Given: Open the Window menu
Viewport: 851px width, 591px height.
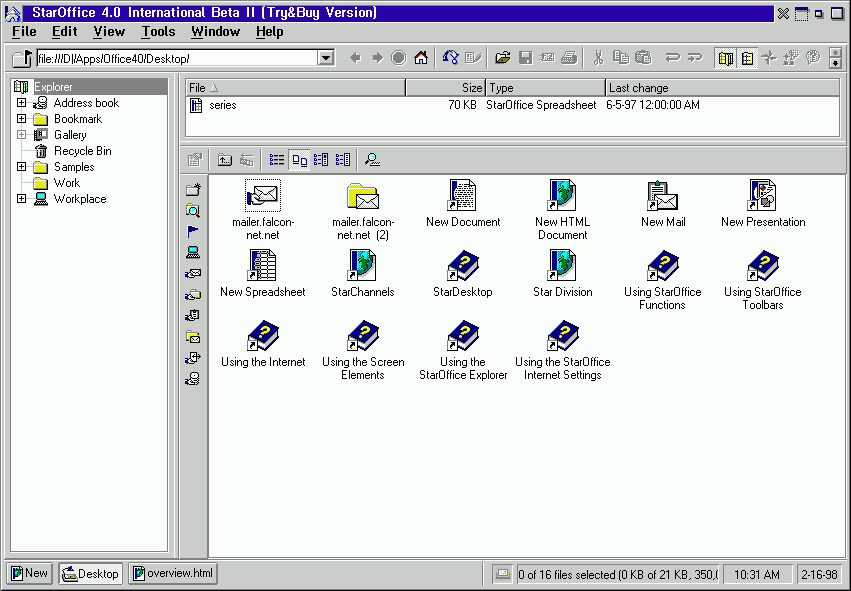Looking at the screenshot, I should 215,32.
